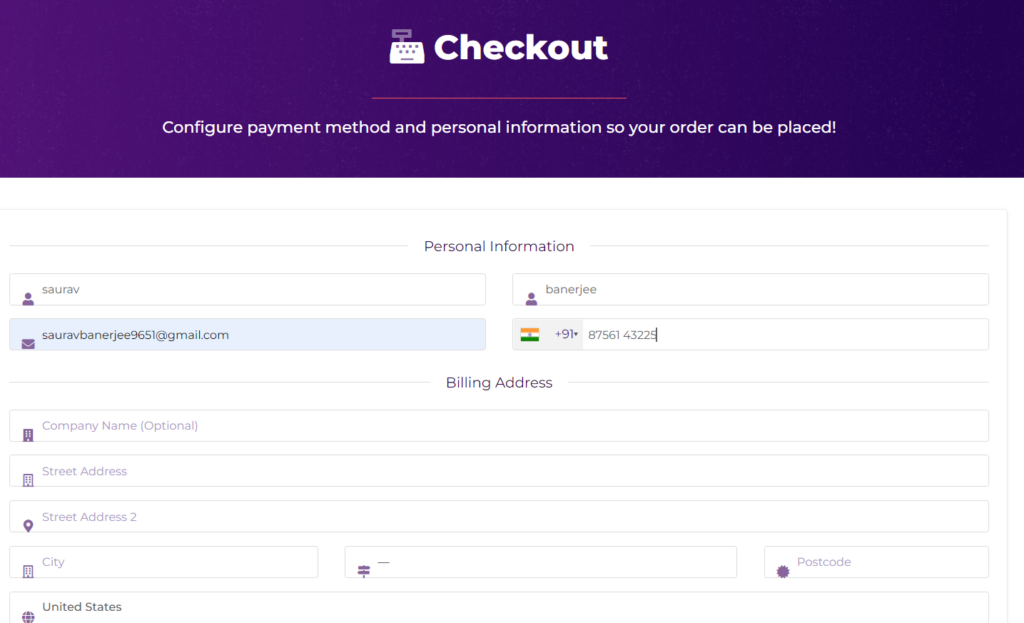Screen dimensions: 1024x623
Task: Open the state selection dropdown
Action: (550, 562)
